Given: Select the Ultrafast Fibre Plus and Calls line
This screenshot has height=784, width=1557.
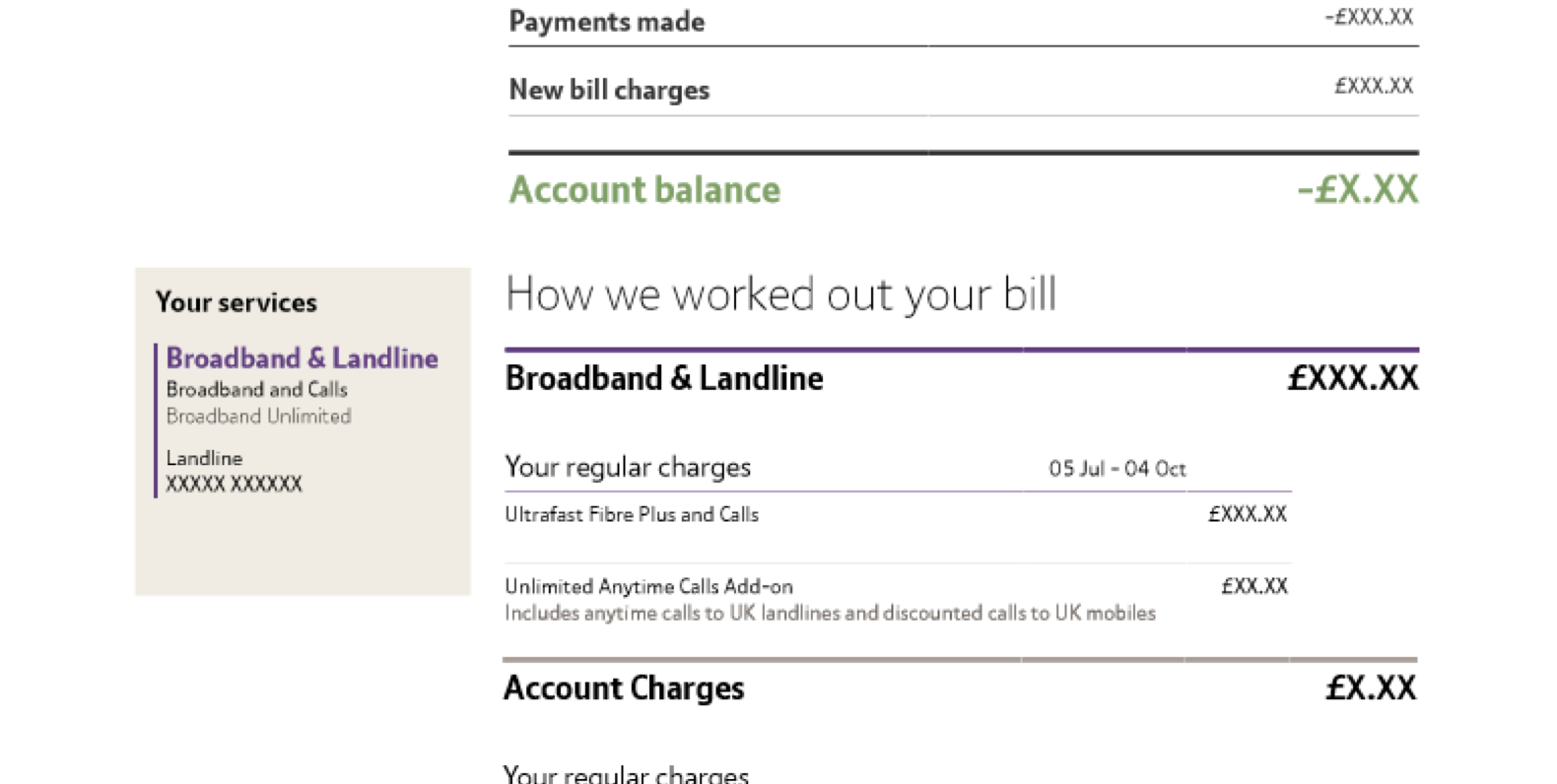Looking at the screenshot, I should [632, 514].
